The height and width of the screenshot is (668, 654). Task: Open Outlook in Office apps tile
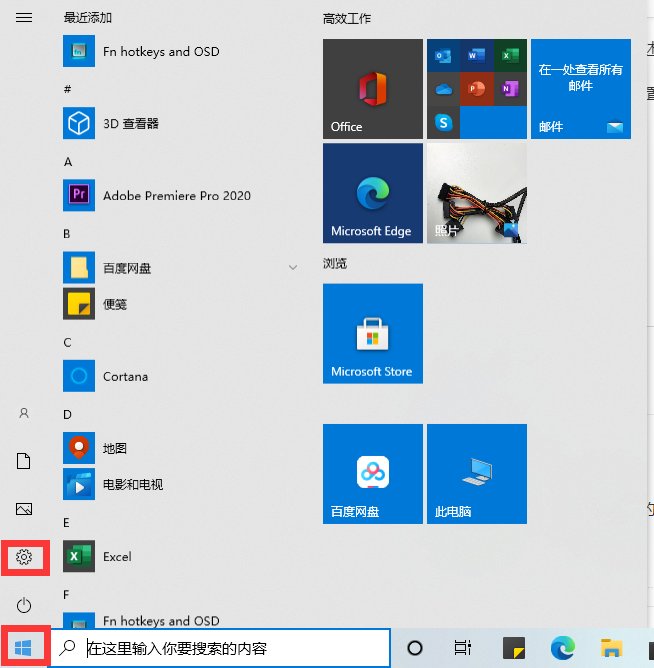pyautogui.click(x=444, y=55)
